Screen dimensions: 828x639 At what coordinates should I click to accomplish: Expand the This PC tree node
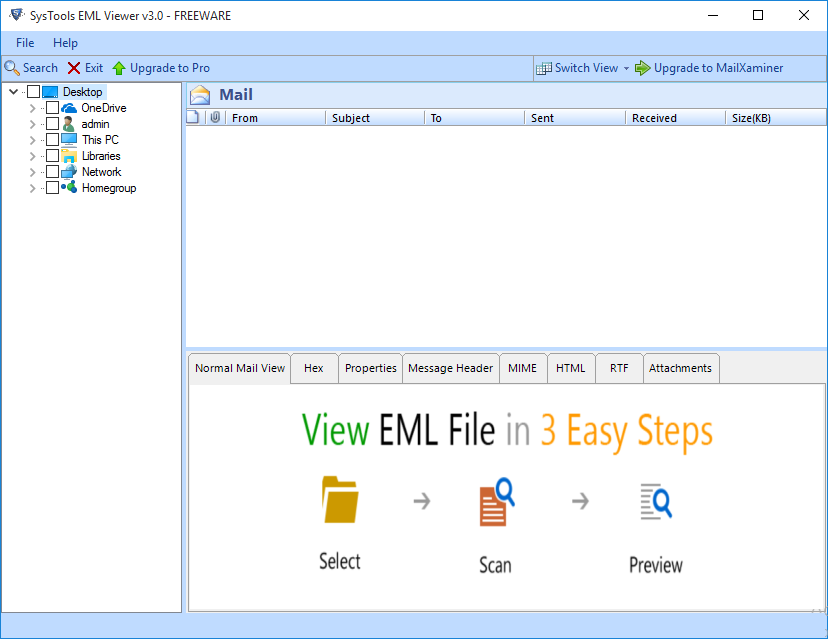[33, 140]
